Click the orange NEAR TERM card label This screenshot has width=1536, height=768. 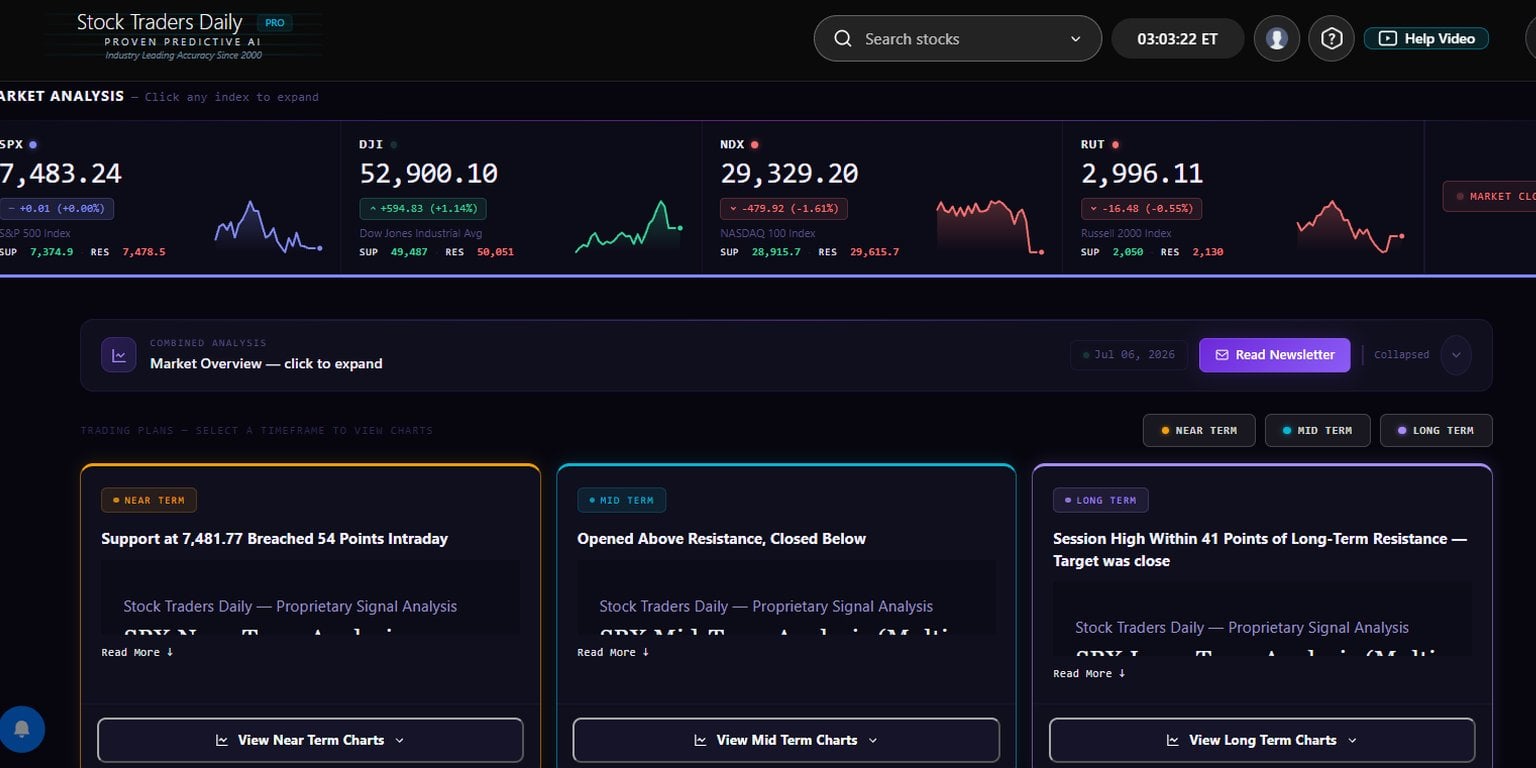149,500
